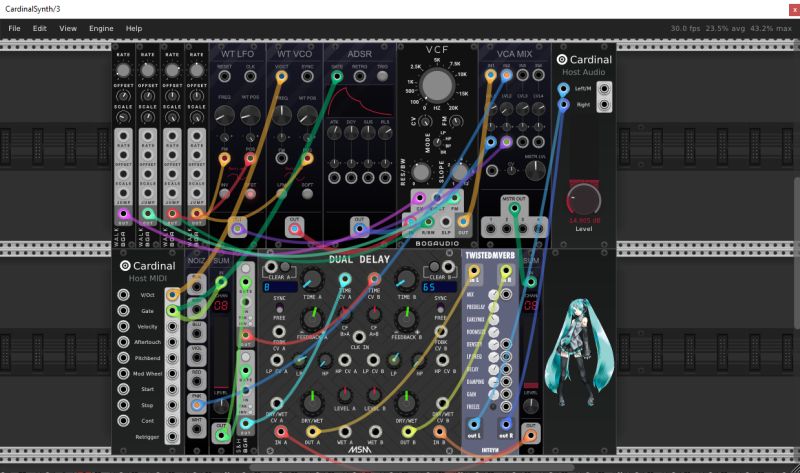Click the Dual Delay TIME A knob
Image resolution: width=800 pixels, height=473 pixels.
pos(312,280)
